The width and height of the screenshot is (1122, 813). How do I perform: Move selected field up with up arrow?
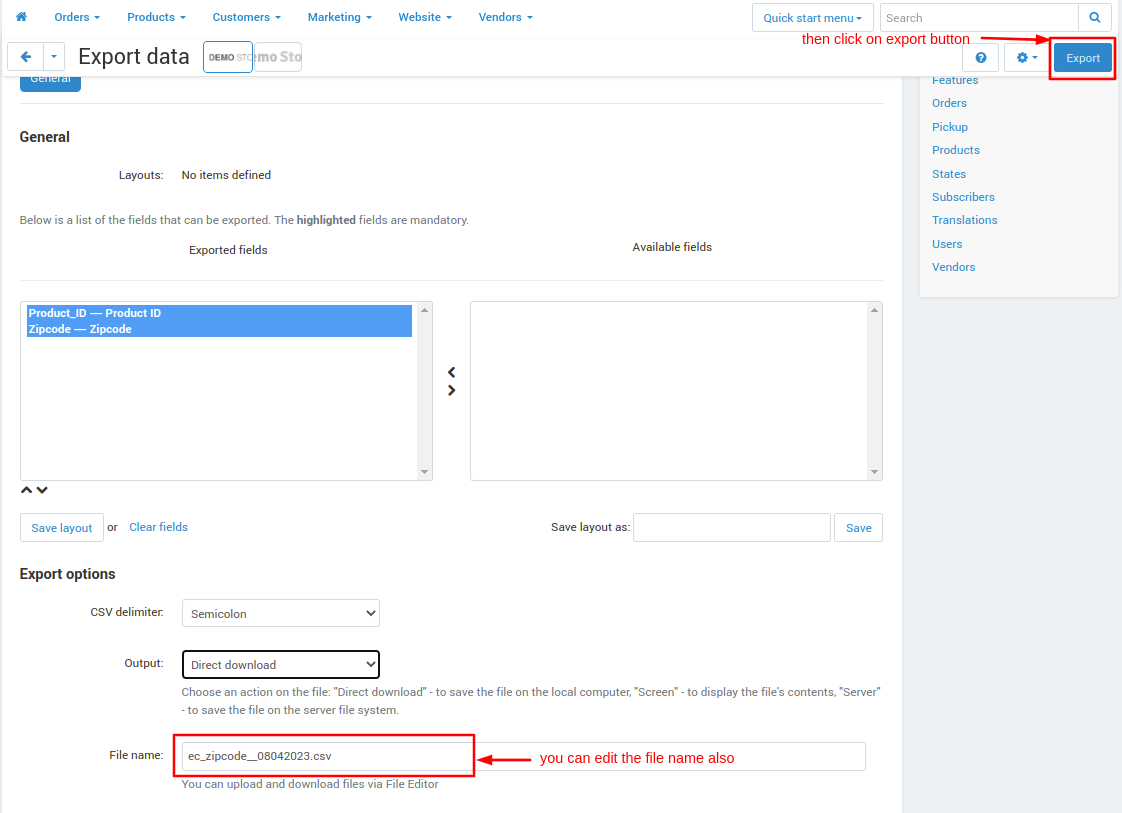pos(26,490)
